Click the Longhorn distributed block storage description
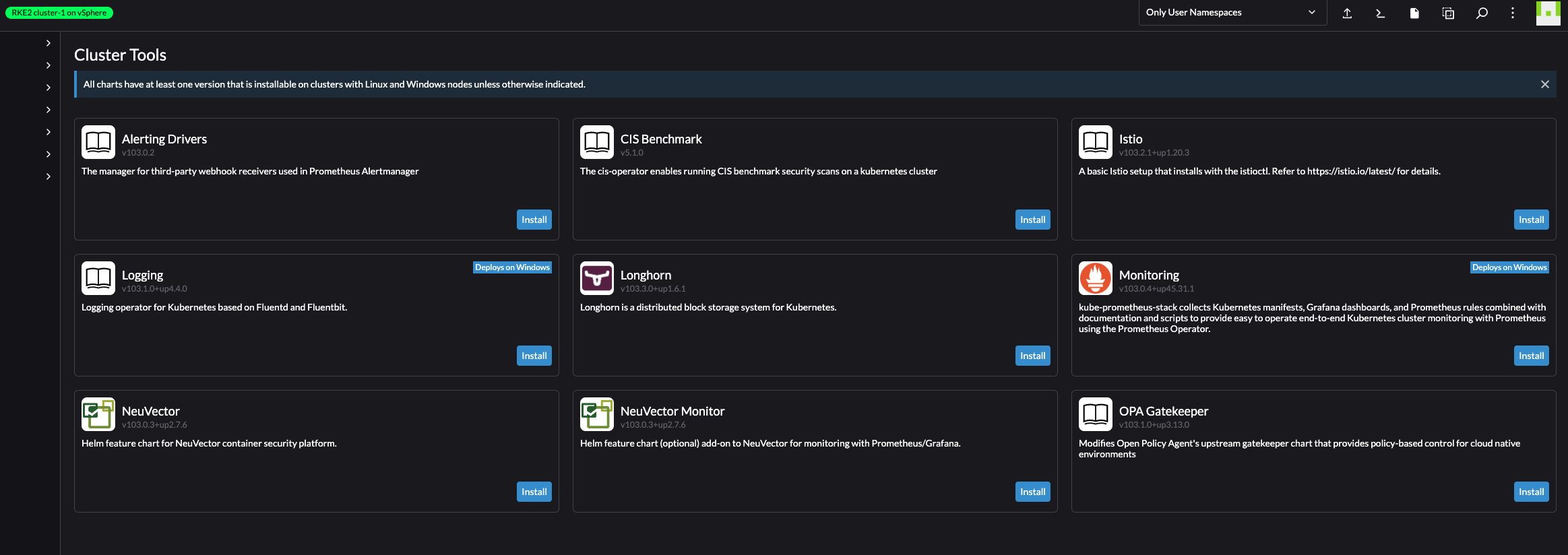 tap(708, 307)
